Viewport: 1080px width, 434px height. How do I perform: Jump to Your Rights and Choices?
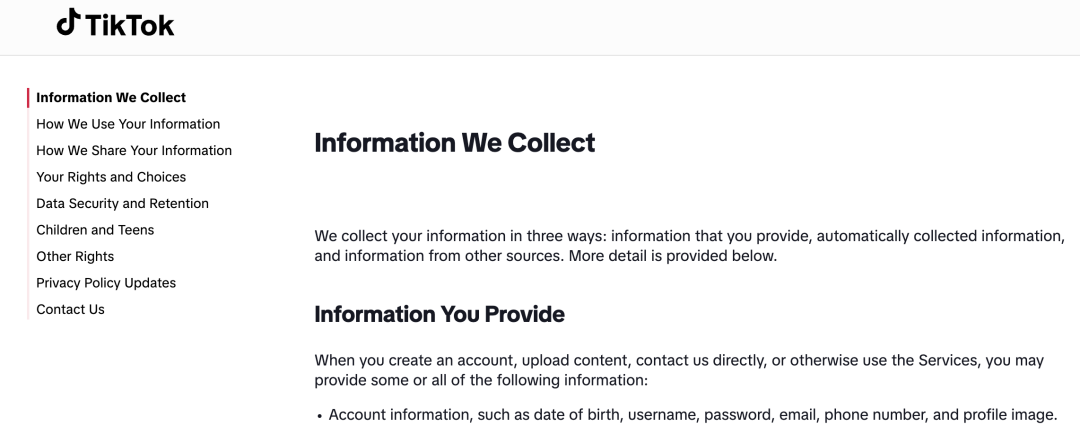(111, 177)
